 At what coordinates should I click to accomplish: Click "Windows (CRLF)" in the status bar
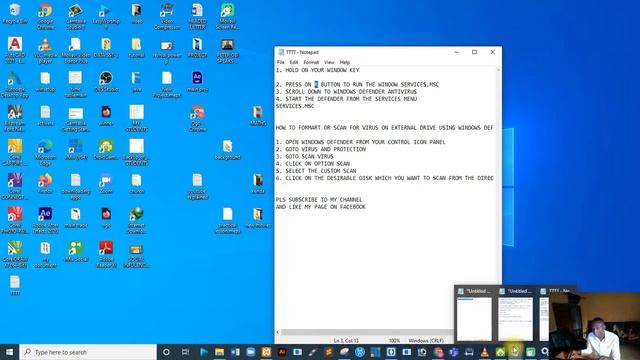coord(426,340)
